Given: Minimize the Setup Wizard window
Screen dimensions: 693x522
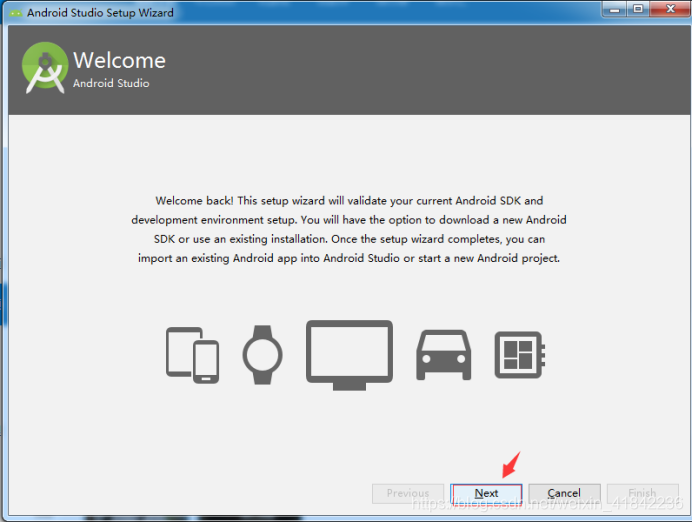Looking at the screenshot, I should click(x=614, y=9).
